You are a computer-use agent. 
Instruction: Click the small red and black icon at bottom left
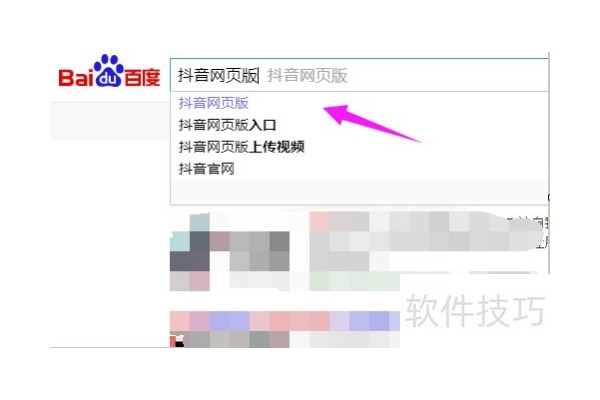(x=177, y=341)
